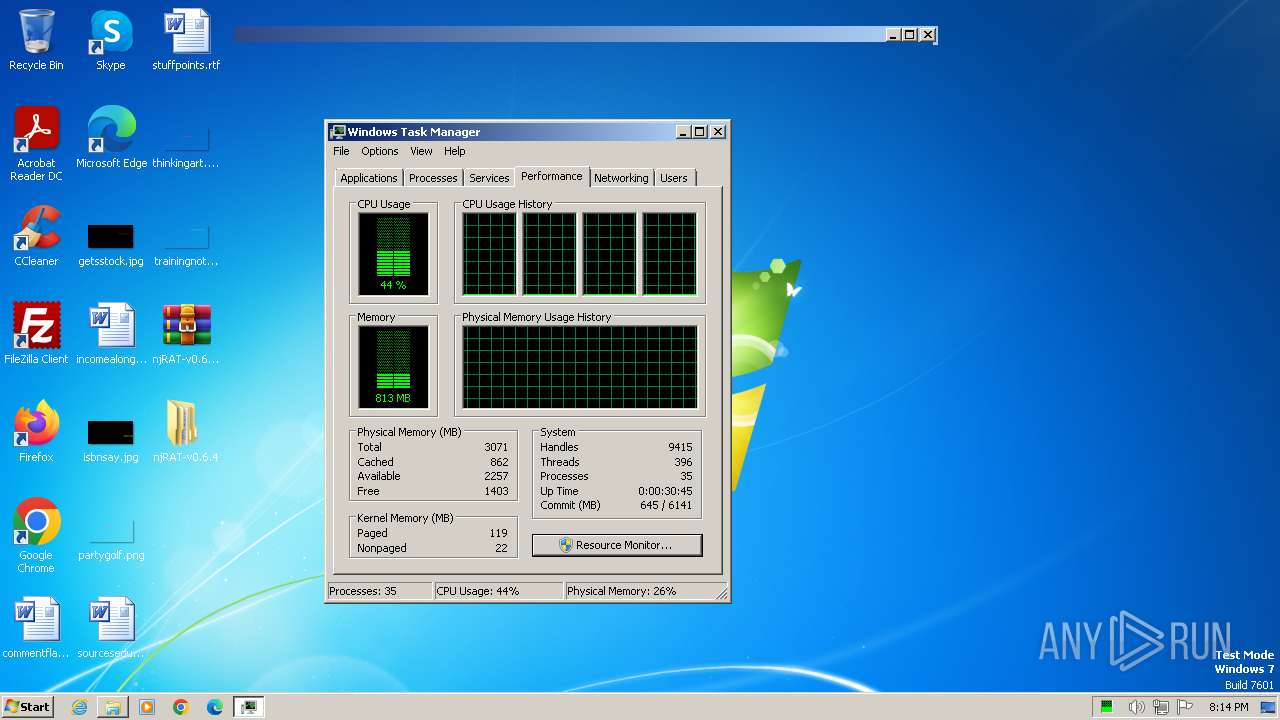Viewport: 1280px width, 720px height.
Task: Switch to the Applications tab
Action: point(369,178)
